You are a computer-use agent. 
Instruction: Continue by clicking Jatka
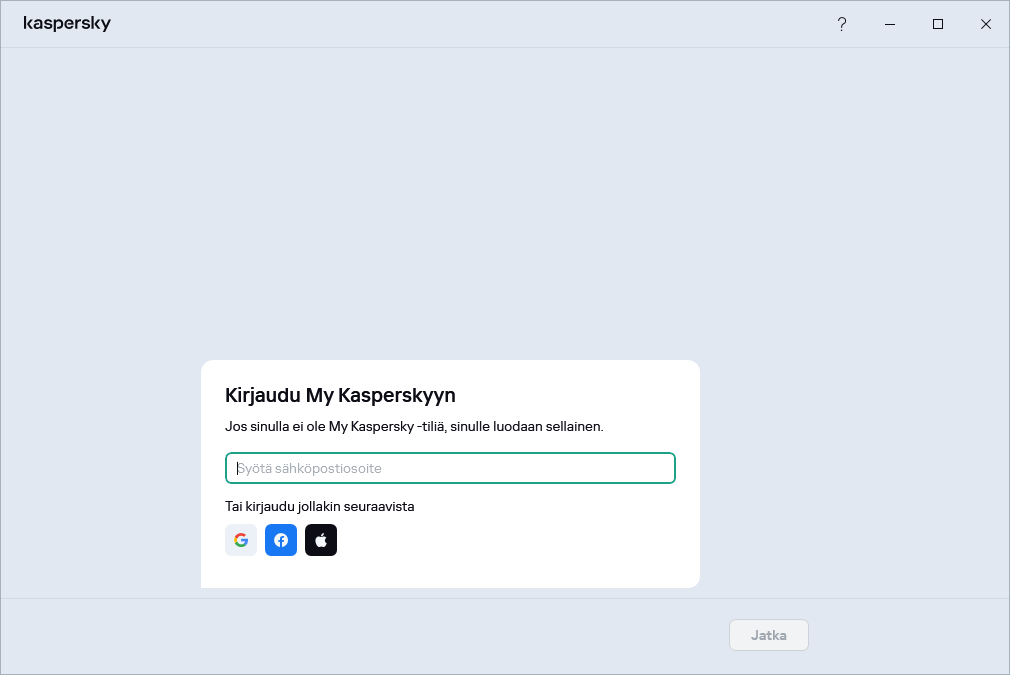(768, 634)
